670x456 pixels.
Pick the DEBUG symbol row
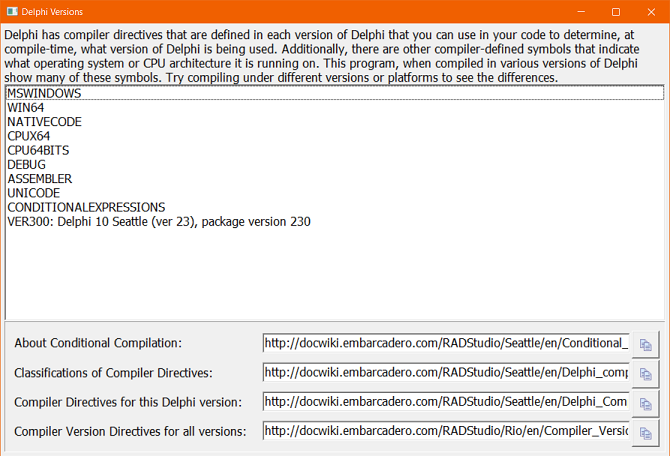(x=335, y=165)
